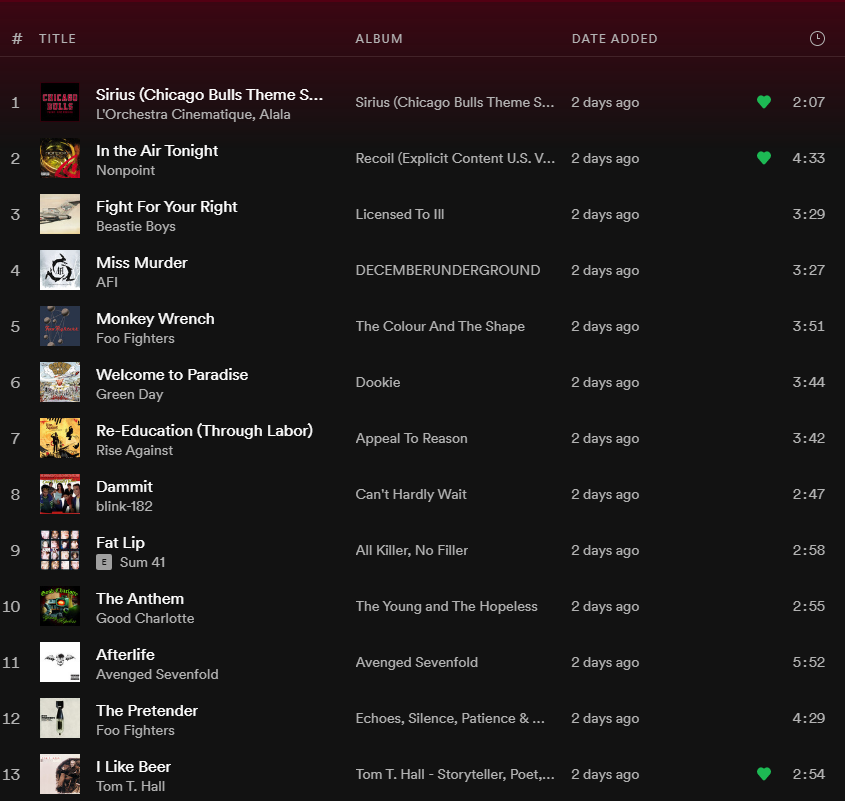Image resolution: width=845 pixels, height=801 pixels.
Task: Sort tracks by TITLE column header
Action: pos(57,39)
